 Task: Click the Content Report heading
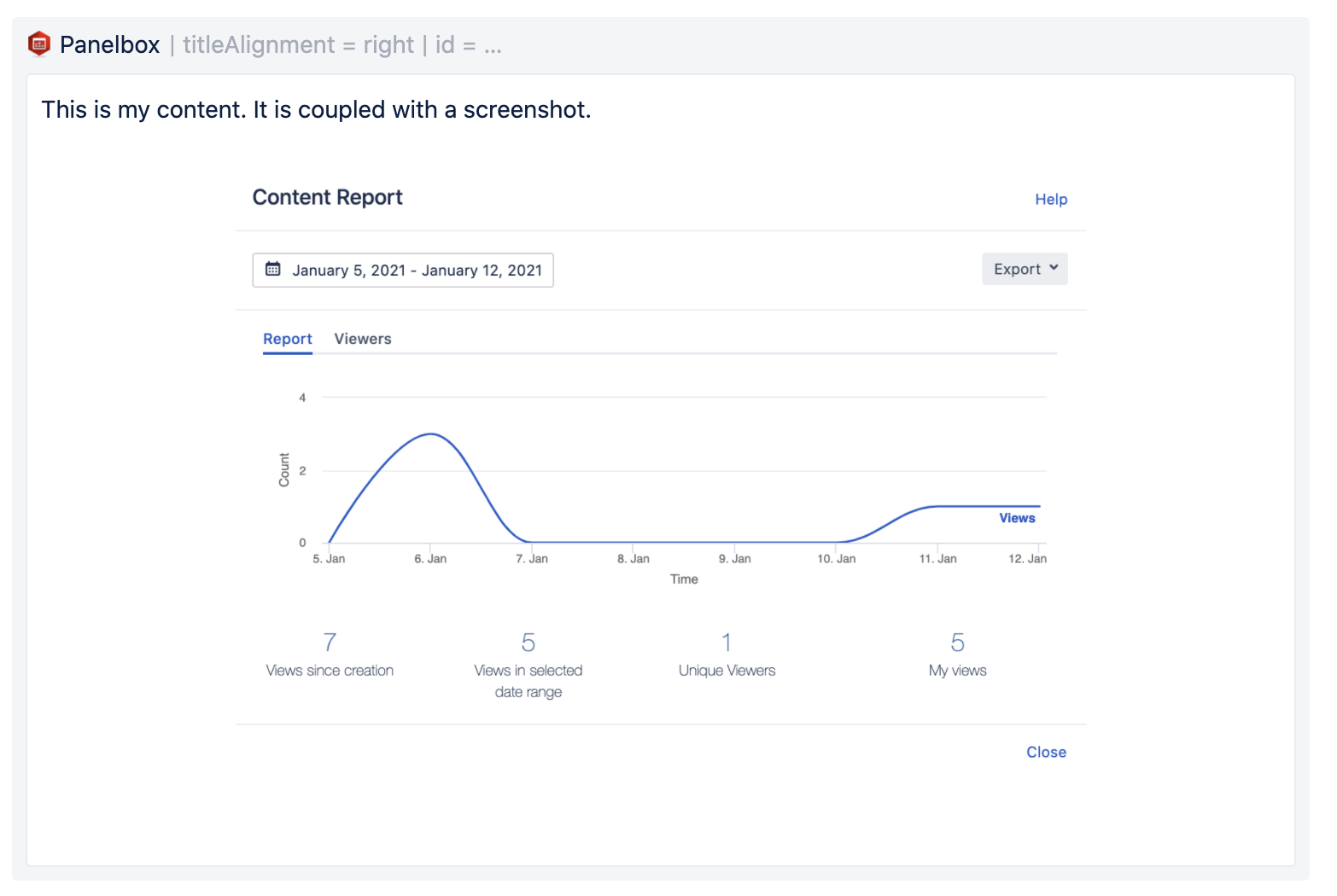pyautogui.click(x=327, y=197)
